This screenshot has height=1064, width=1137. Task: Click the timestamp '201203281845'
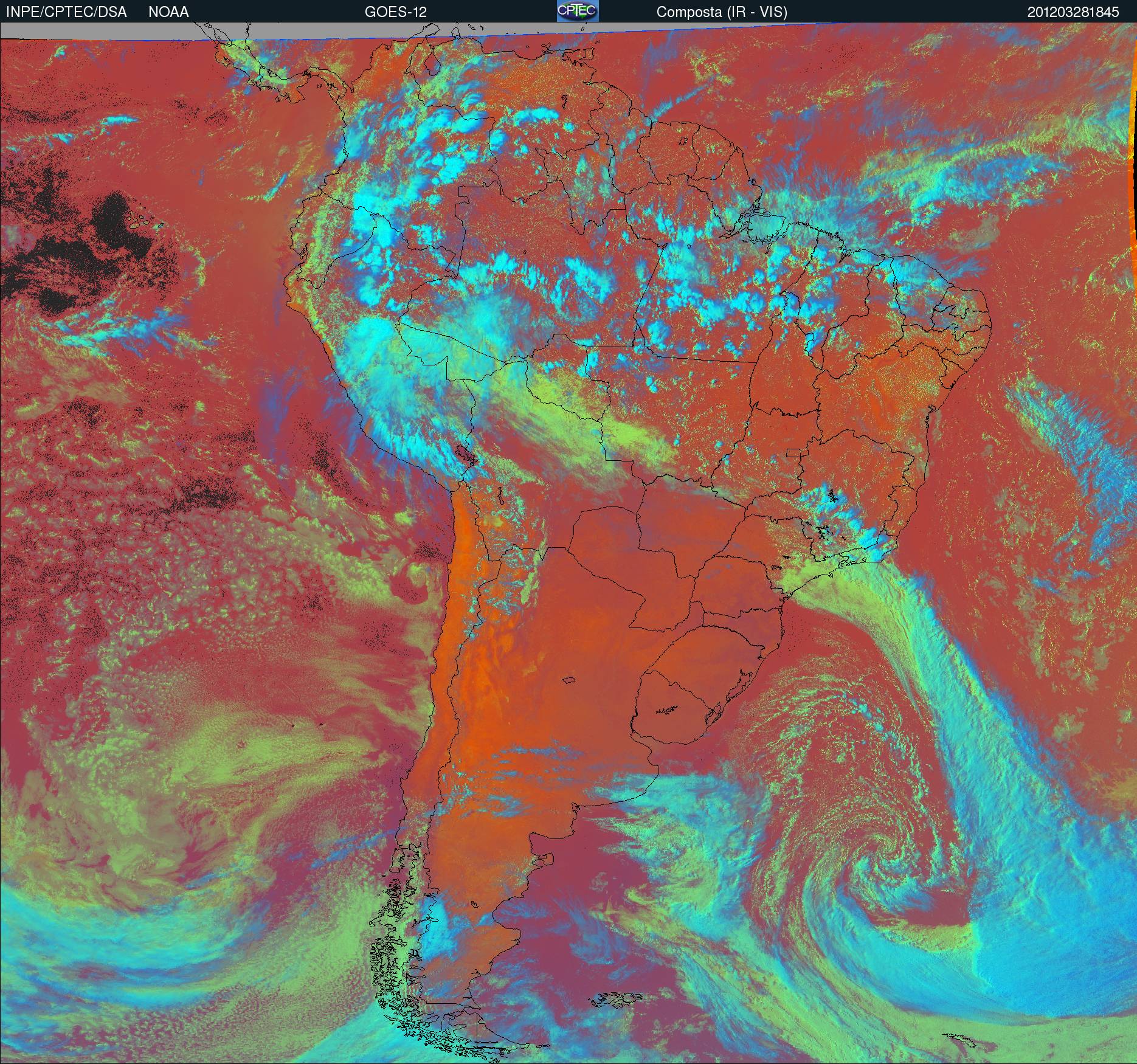point(1073,12)
